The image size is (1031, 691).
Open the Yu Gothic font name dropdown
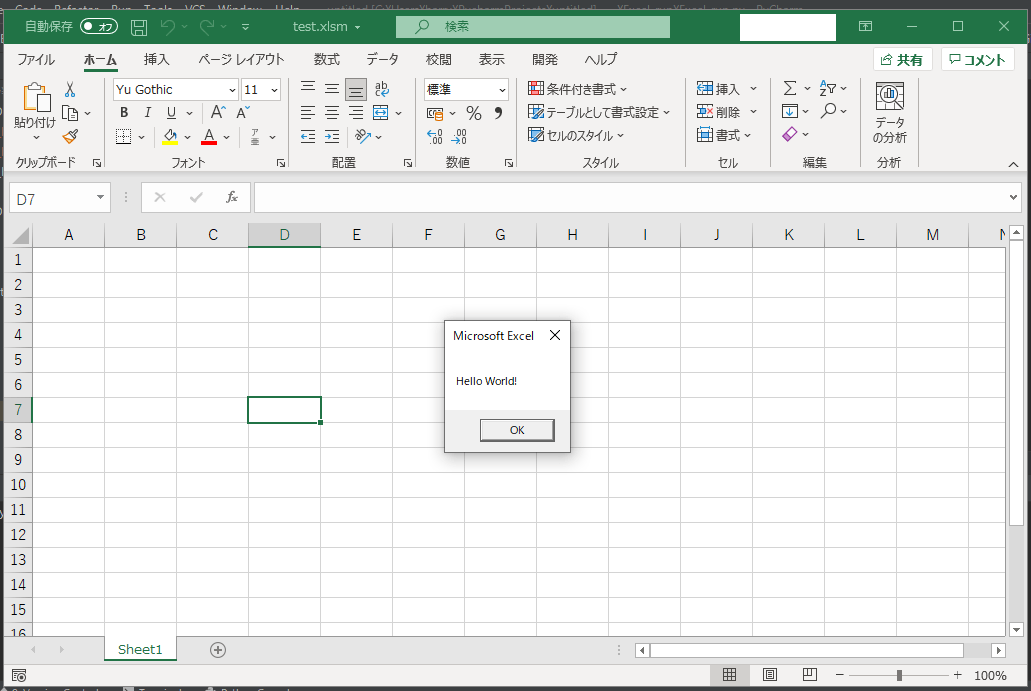pos(232,90)
